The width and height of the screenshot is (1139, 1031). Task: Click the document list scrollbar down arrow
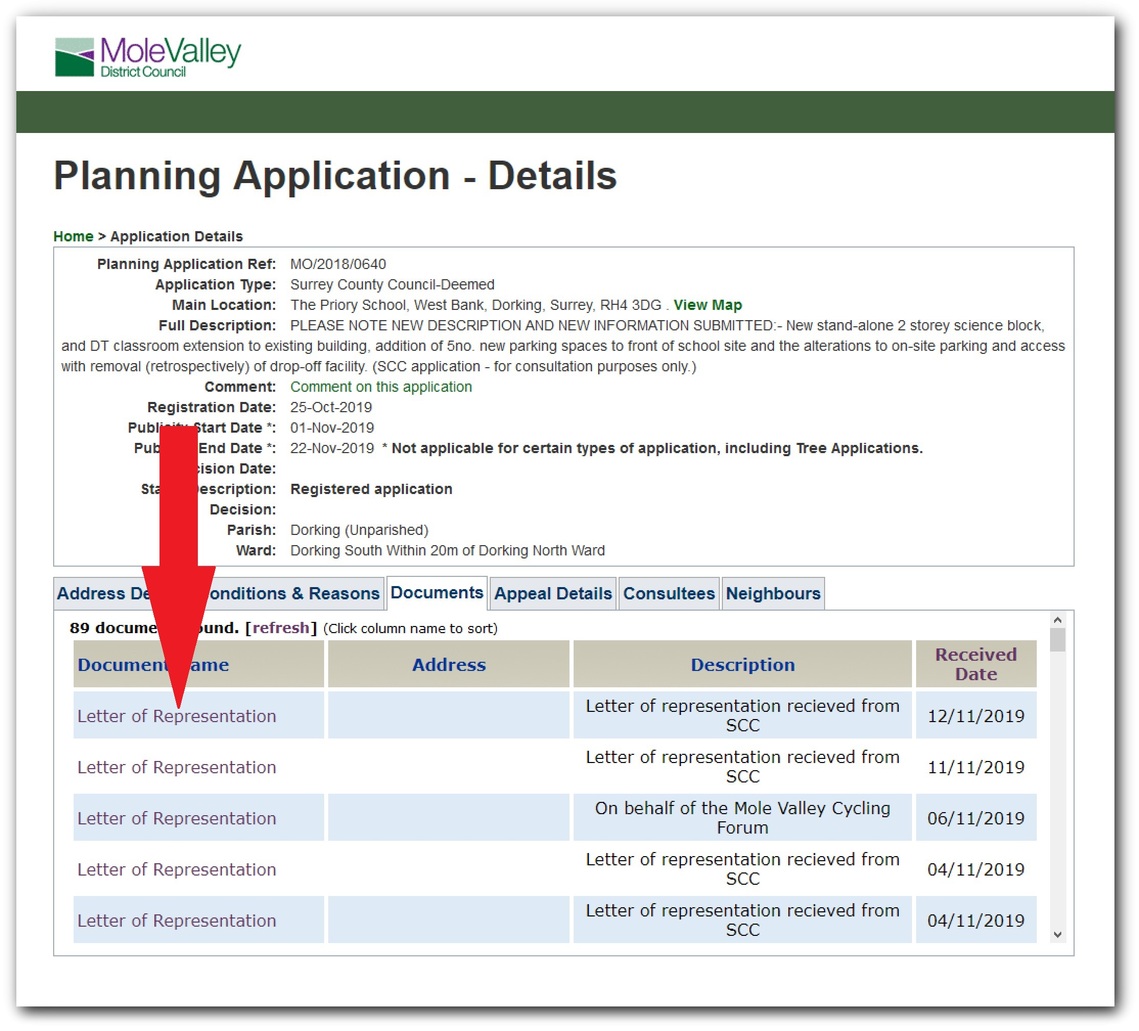[x=1058, y=934]
